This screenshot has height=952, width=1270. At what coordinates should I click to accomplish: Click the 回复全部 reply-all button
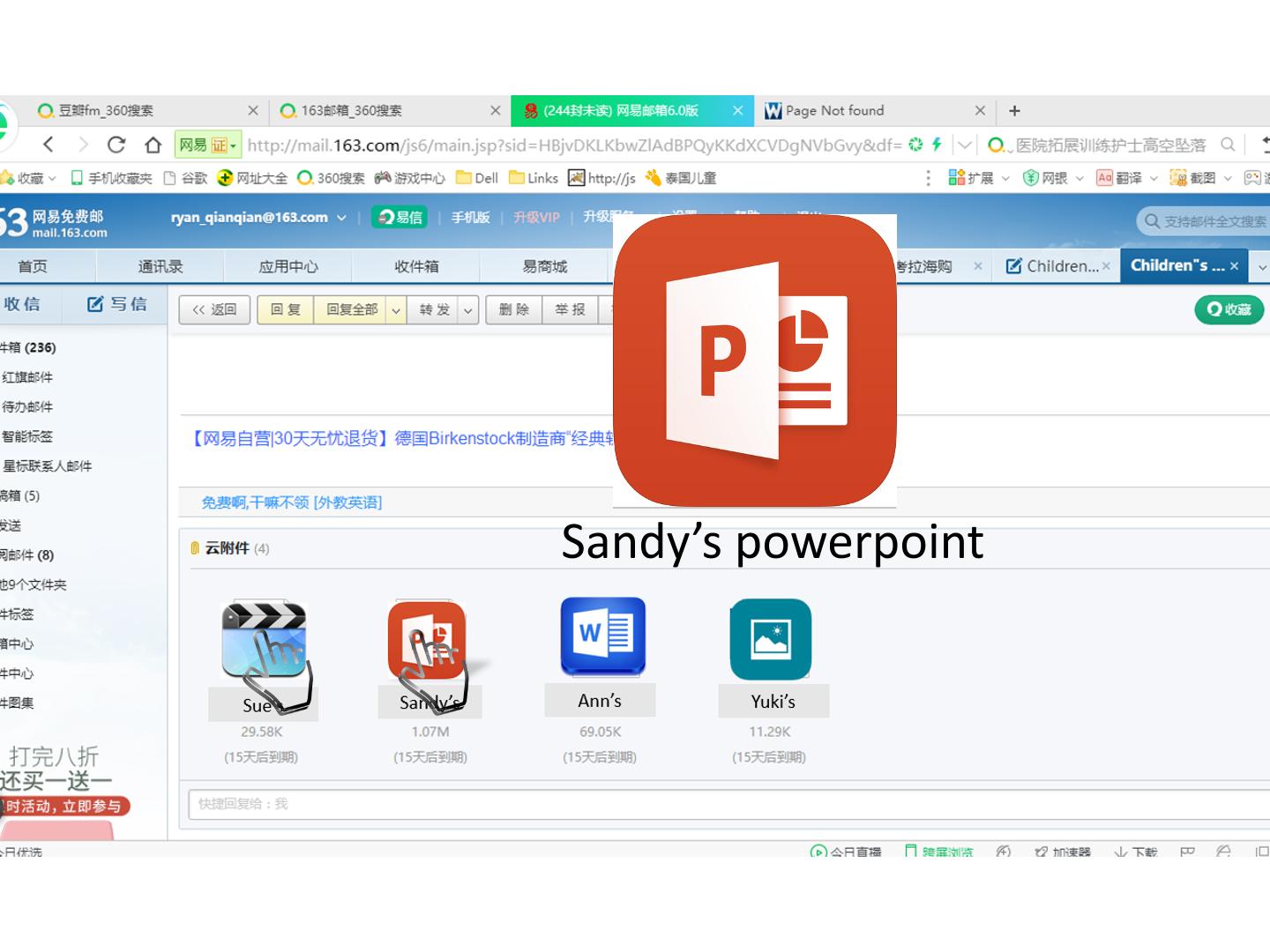click(x=351, y=310)
